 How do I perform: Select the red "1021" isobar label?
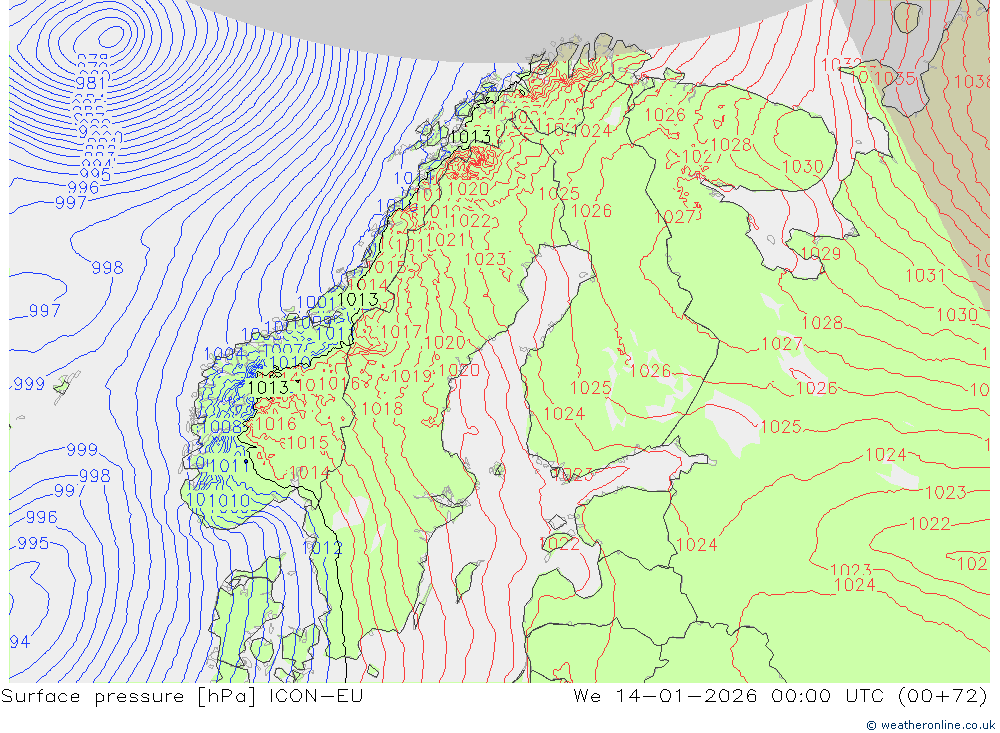pos(446,240)
